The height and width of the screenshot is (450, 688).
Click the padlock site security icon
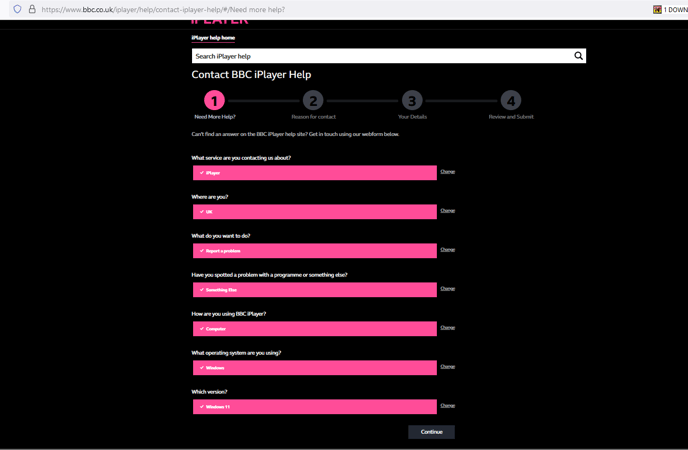point(31,9)
